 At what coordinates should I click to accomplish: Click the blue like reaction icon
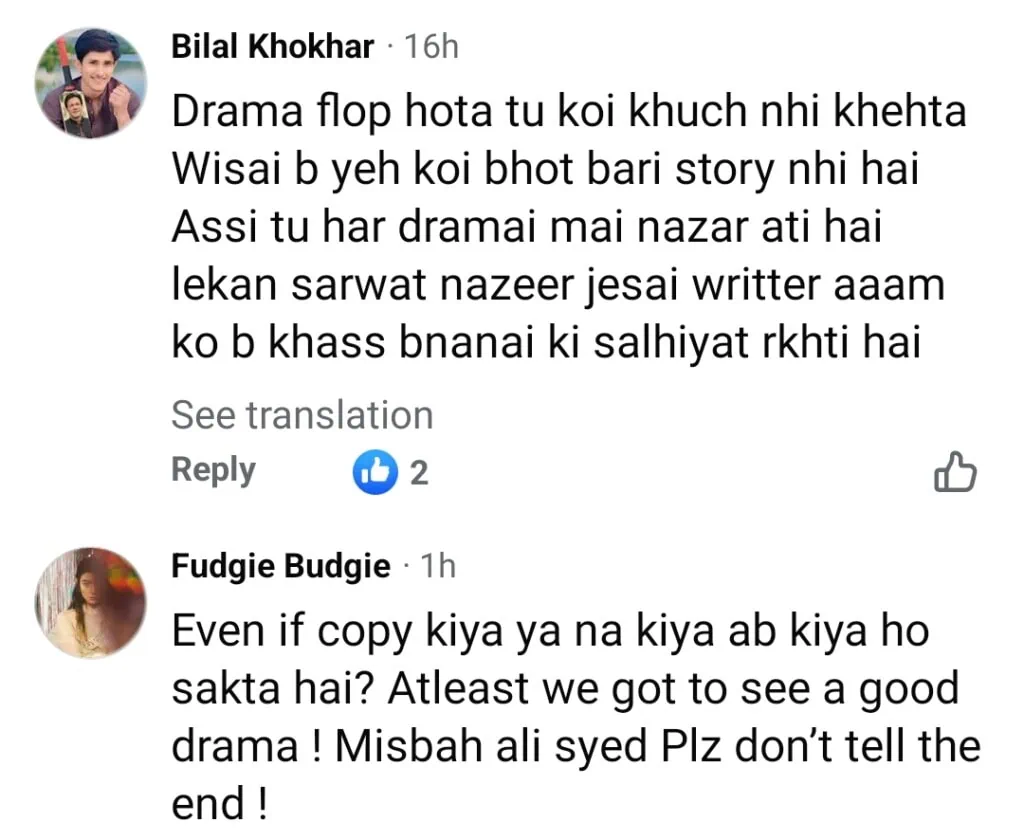click(x=375, y=472)
